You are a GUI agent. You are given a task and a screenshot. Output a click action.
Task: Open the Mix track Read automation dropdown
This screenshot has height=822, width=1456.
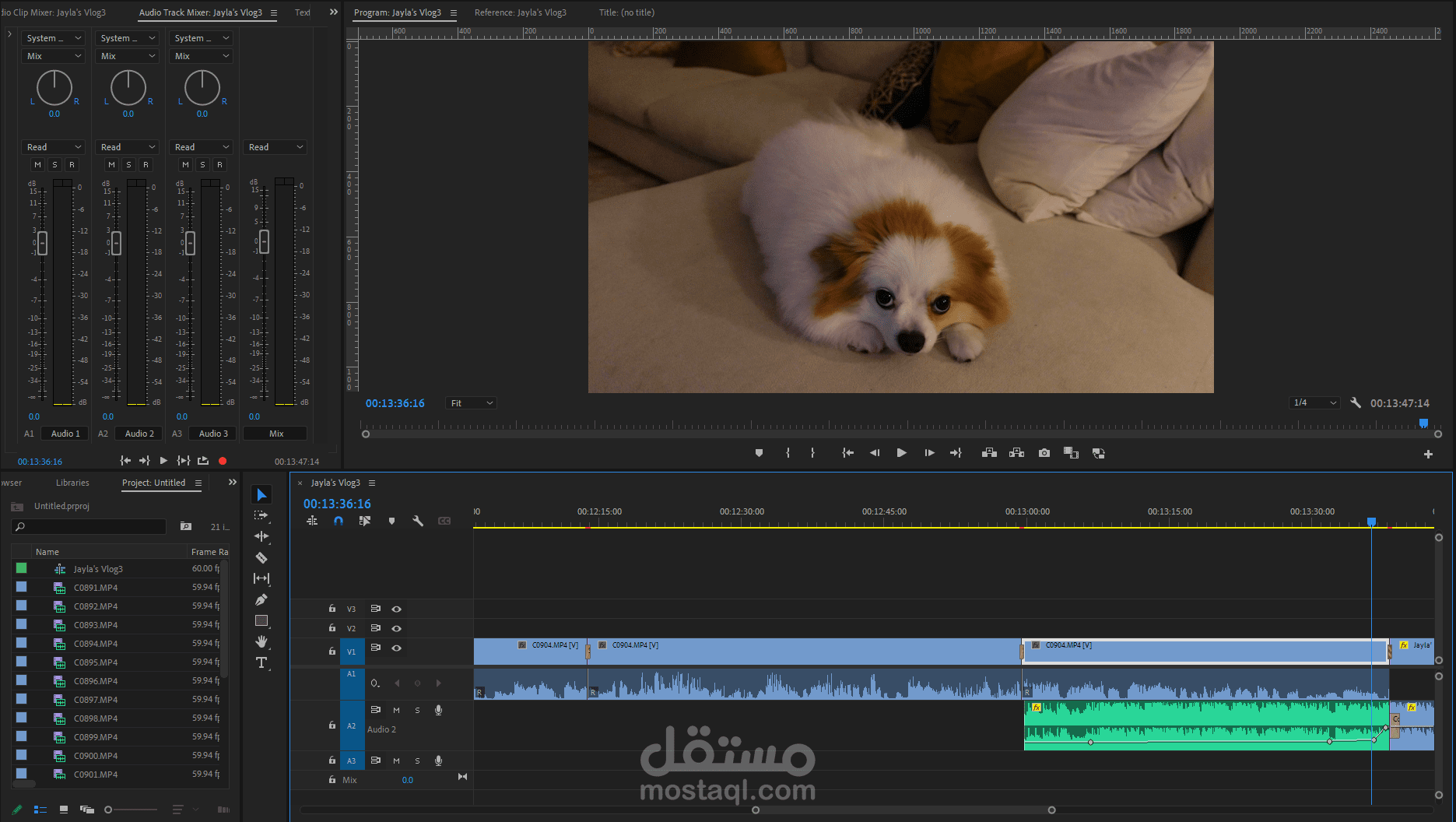coord(275,147)
